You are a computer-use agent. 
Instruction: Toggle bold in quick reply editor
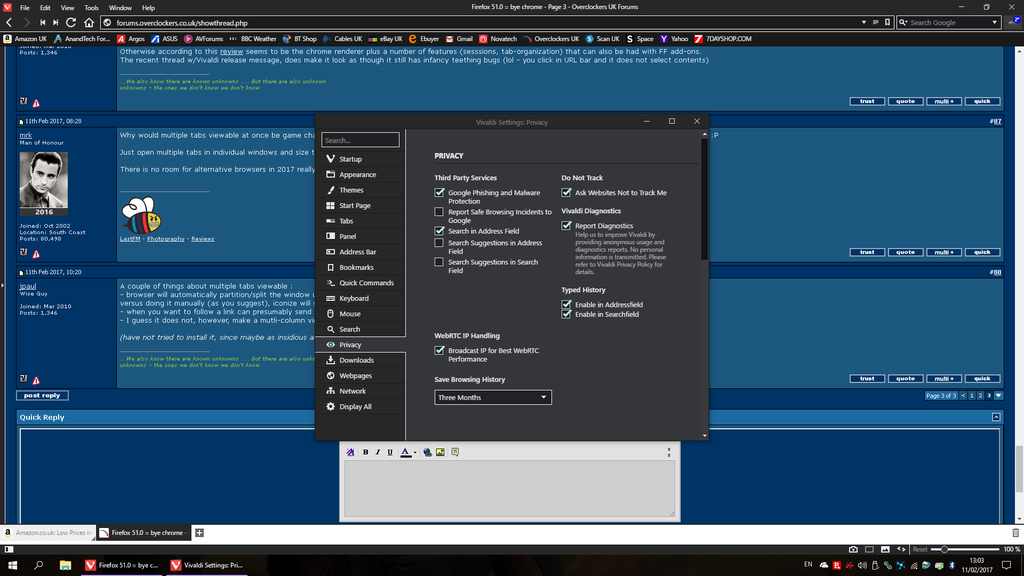[x=366, y=452]
